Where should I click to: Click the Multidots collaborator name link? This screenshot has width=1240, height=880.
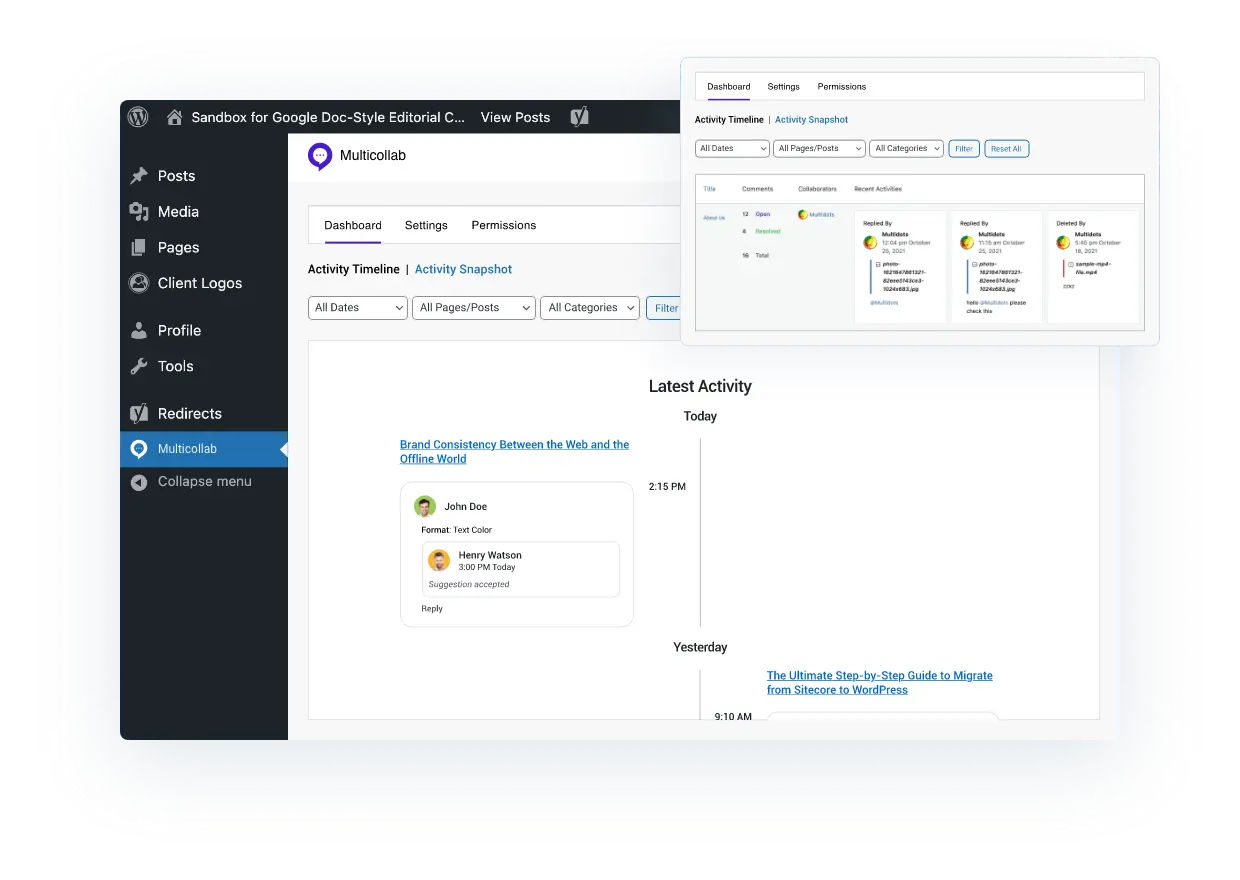[x=822, y=214]
